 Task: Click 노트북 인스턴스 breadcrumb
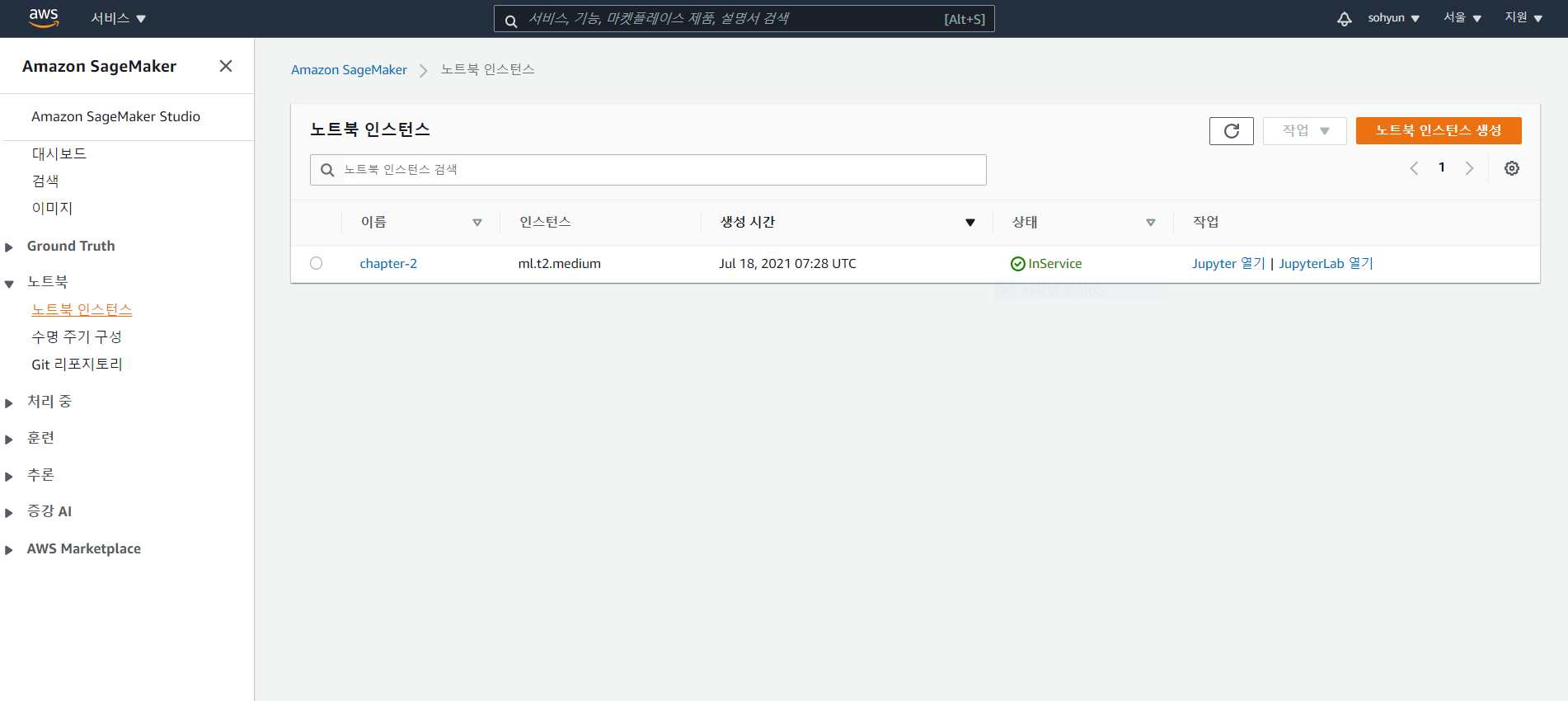coord(487,69)
